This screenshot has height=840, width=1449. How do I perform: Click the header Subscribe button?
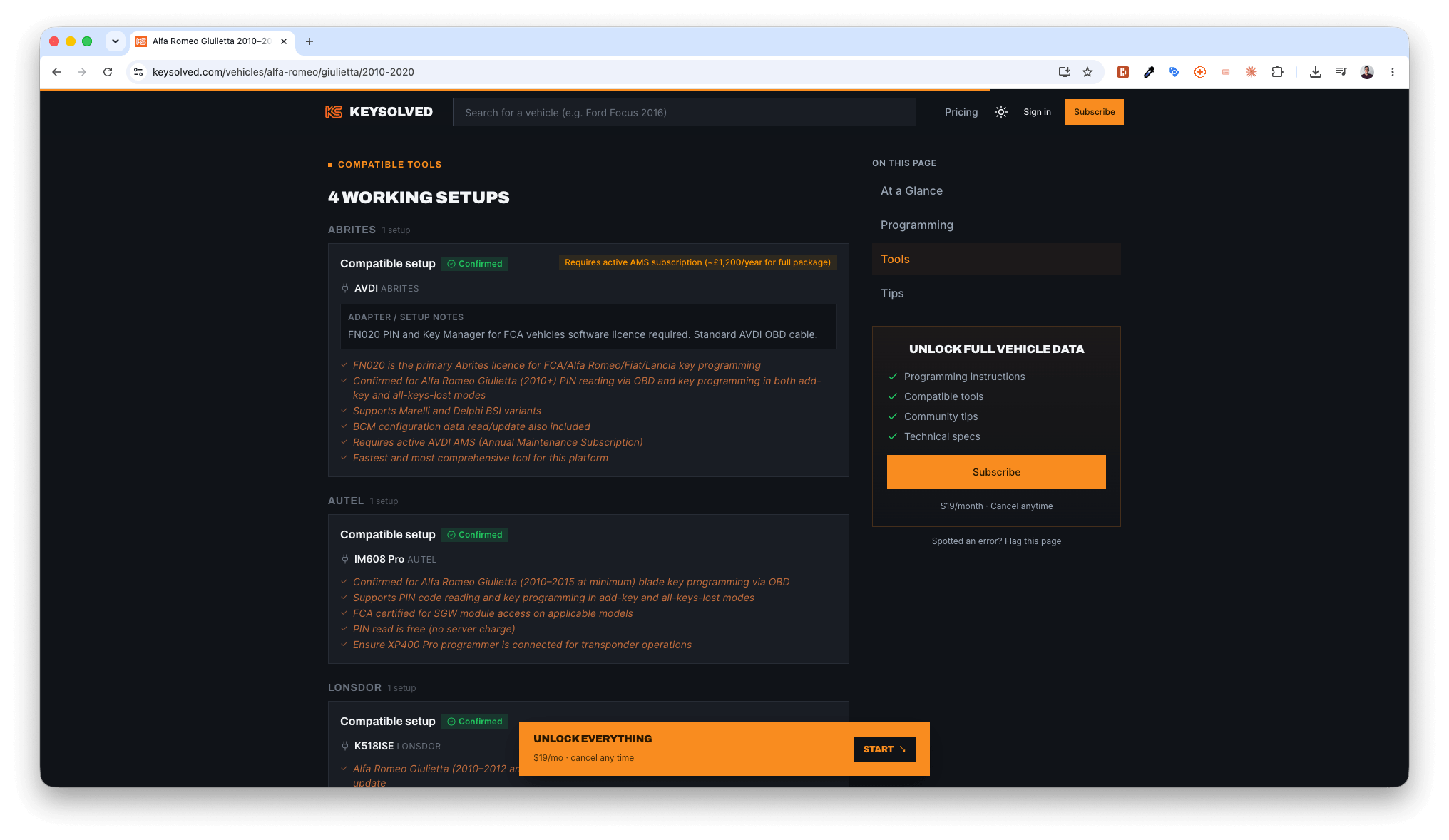pyautogui.click(x=1094, y=112)
